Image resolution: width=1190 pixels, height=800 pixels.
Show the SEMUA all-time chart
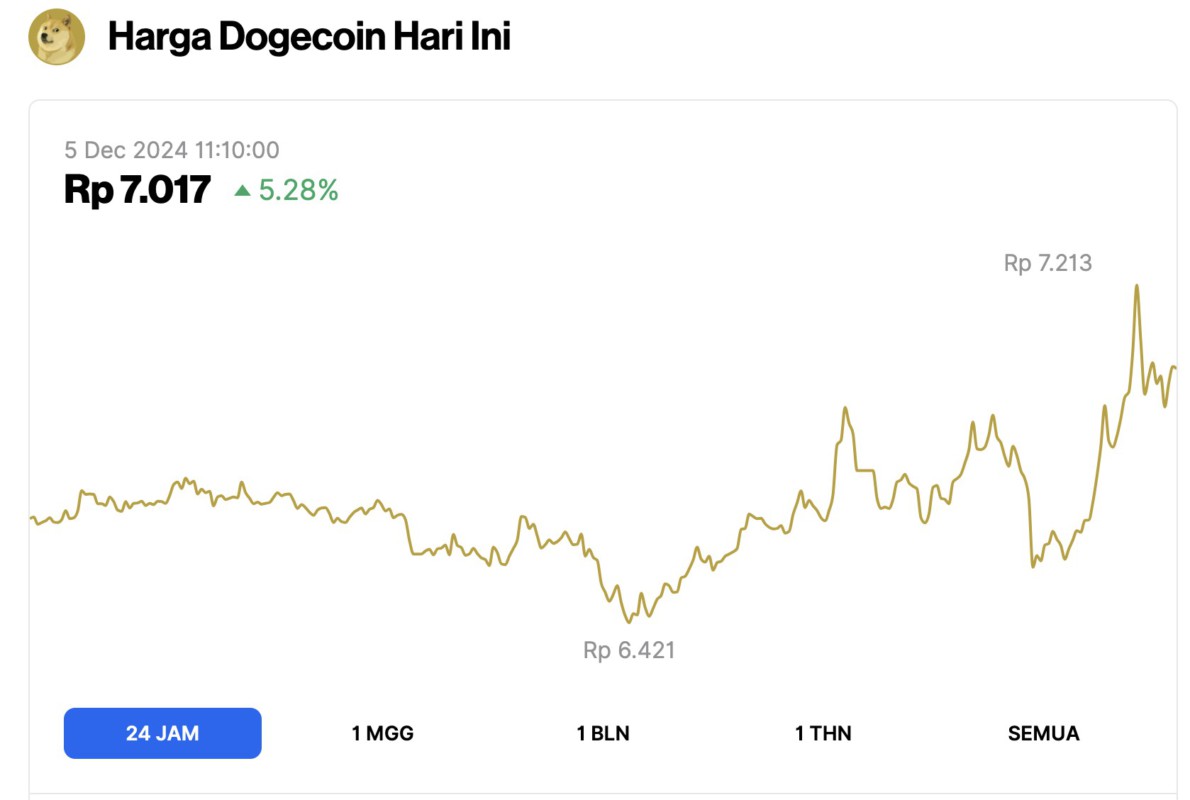point(1043,732)
